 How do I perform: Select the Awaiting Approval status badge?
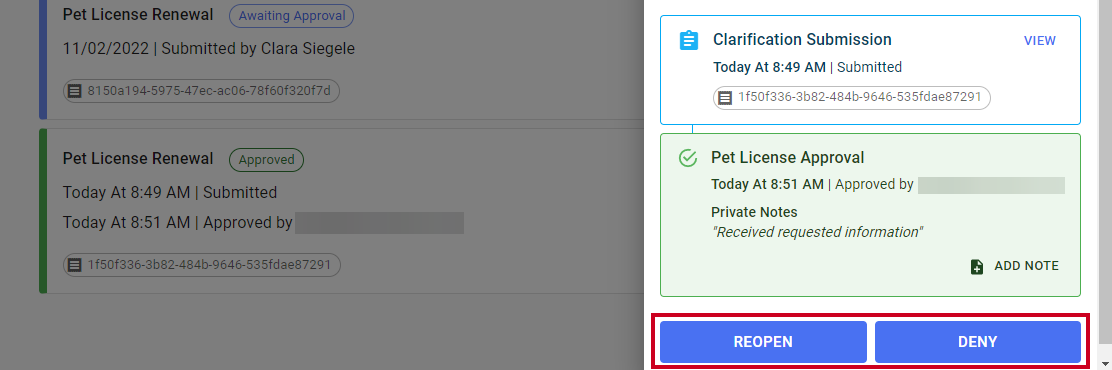point(291,16)
